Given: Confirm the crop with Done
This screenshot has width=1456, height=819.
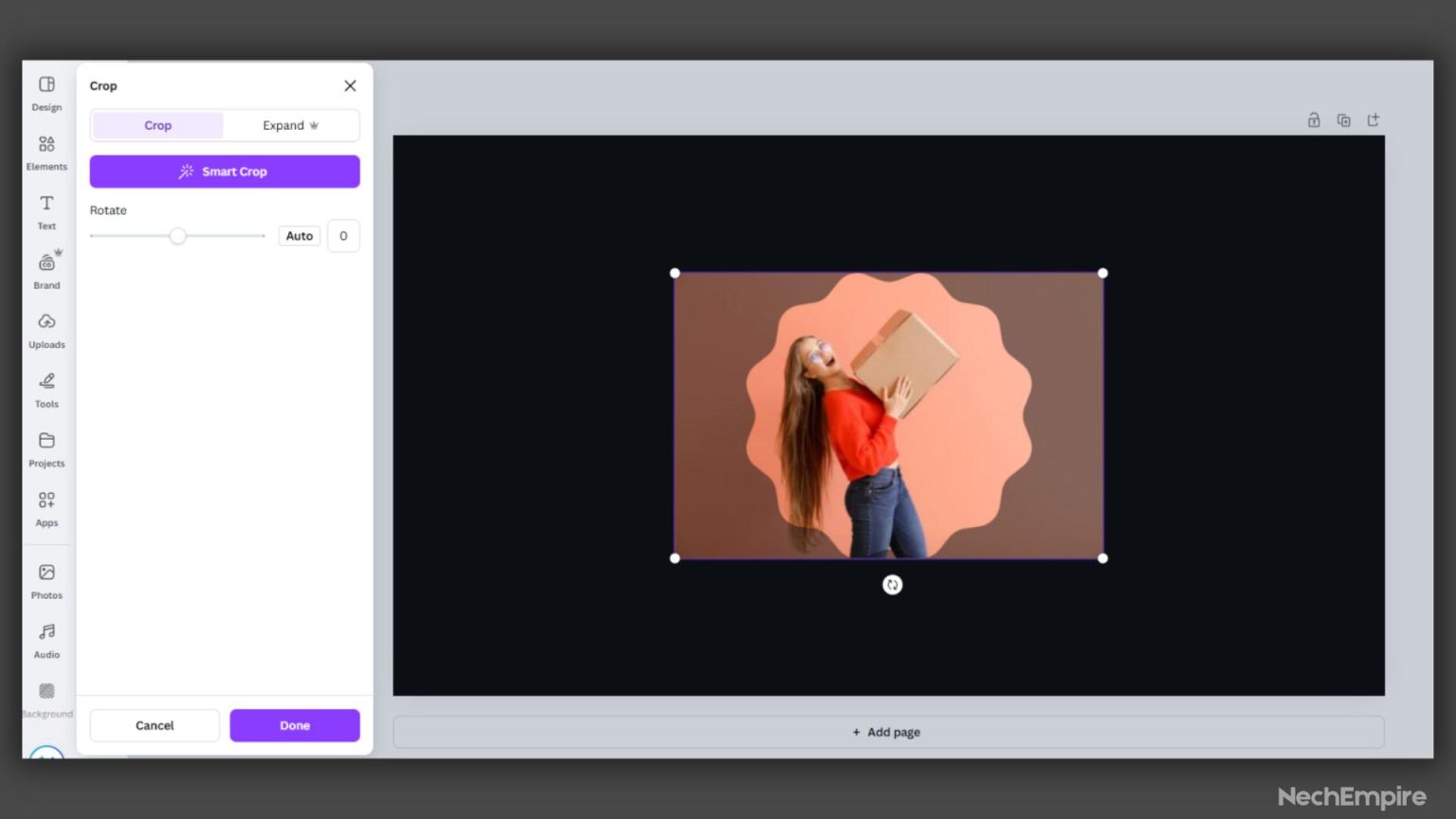Looking at the screenshot, I should coord(294,725).
